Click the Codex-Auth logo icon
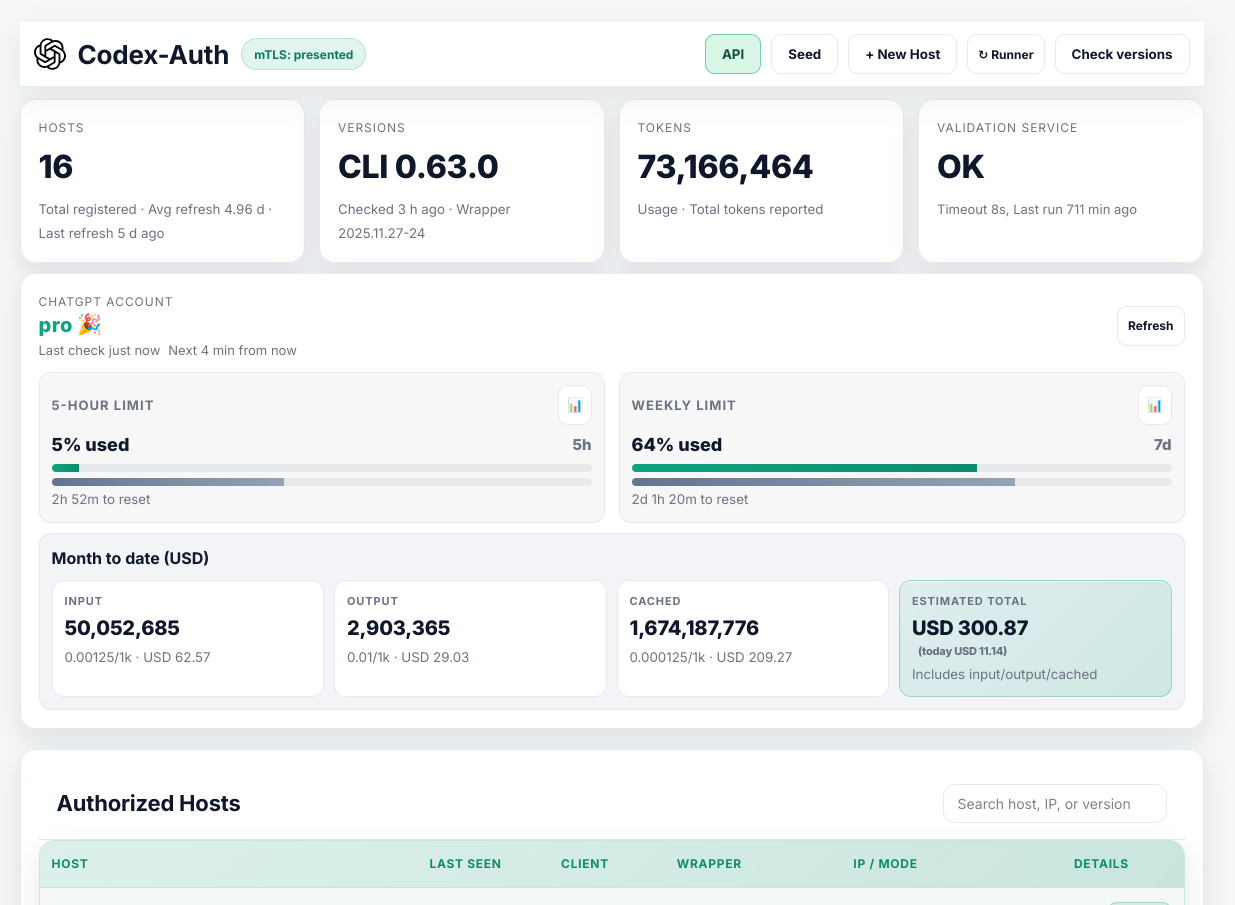1235x905 pixels. click(50, 54)
